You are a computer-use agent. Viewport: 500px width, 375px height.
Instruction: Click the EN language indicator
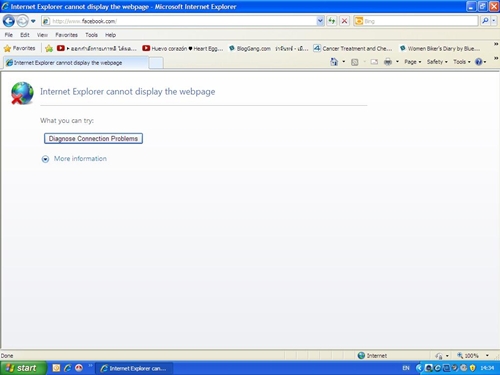pos(406,368)
